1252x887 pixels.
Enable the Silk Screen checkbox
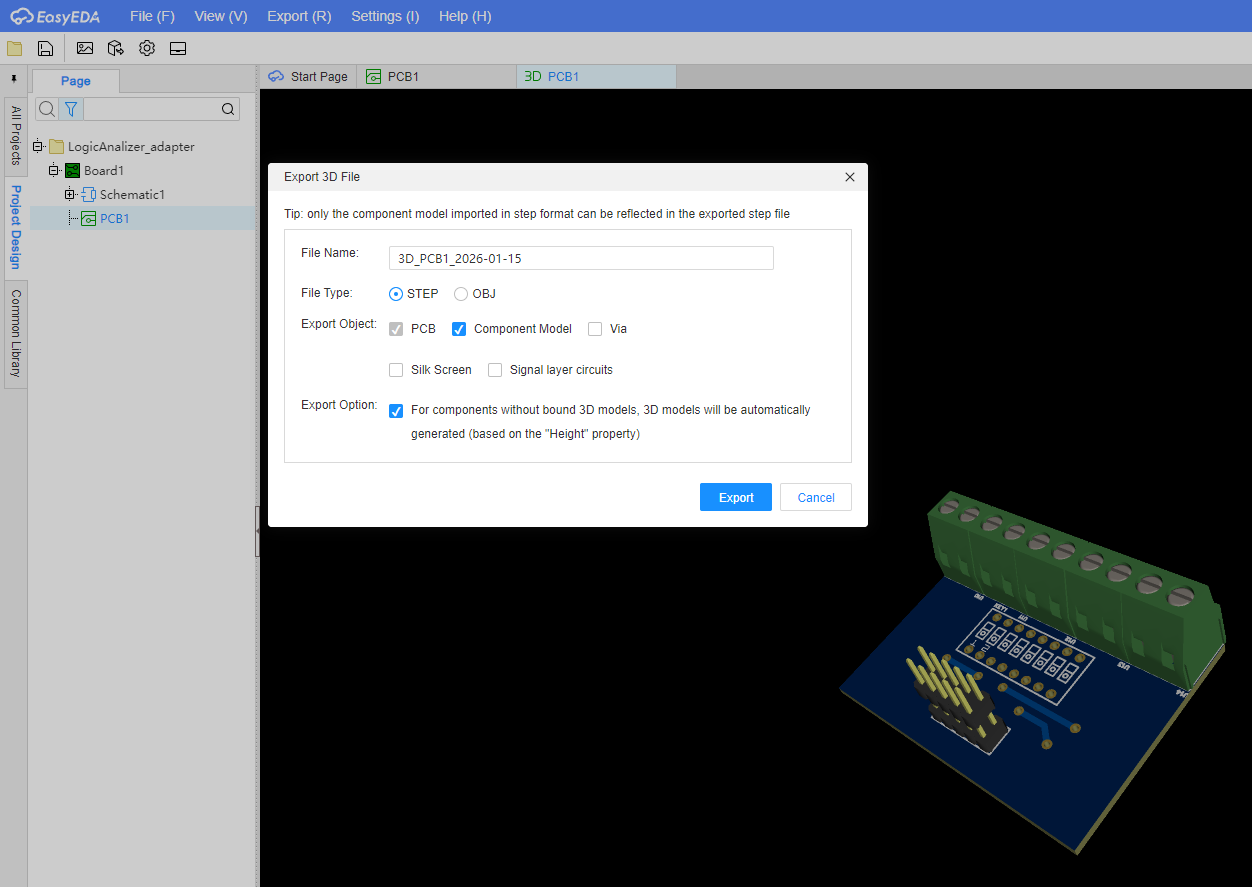click(396, 370)
